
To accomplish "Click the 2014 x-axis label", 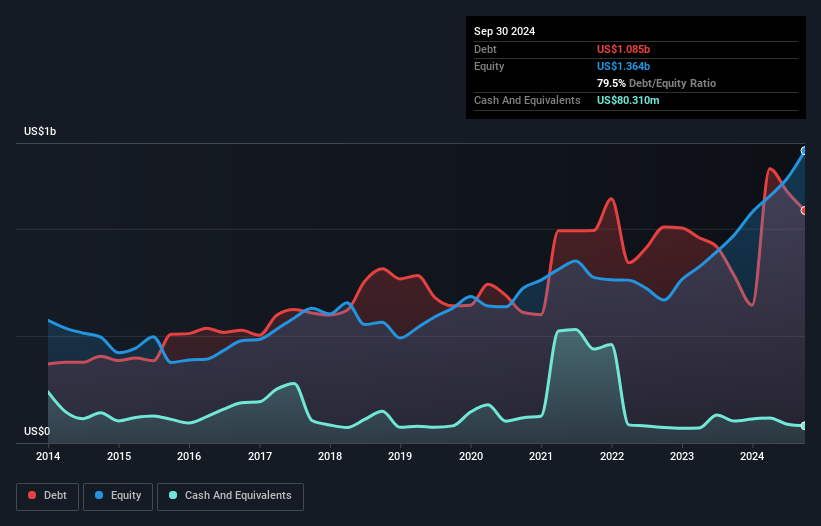I will [x=48, y=456].
